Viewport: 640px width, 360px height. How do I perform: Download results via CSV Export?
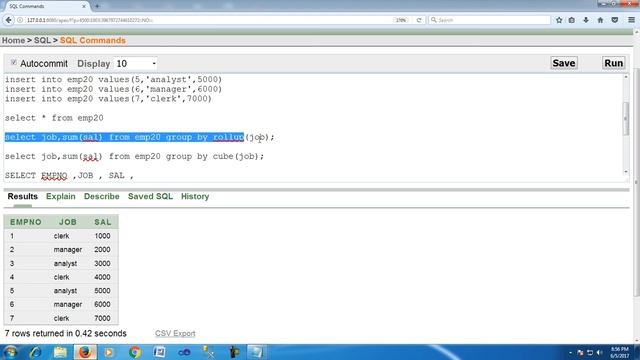point(175,333)
